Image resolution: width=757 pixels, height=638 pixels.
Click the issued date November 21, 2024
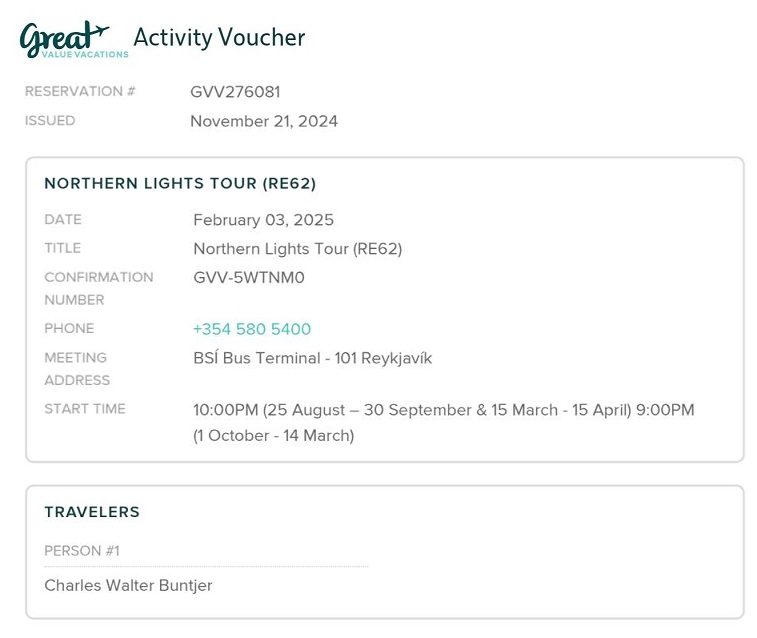click(264, 121)
